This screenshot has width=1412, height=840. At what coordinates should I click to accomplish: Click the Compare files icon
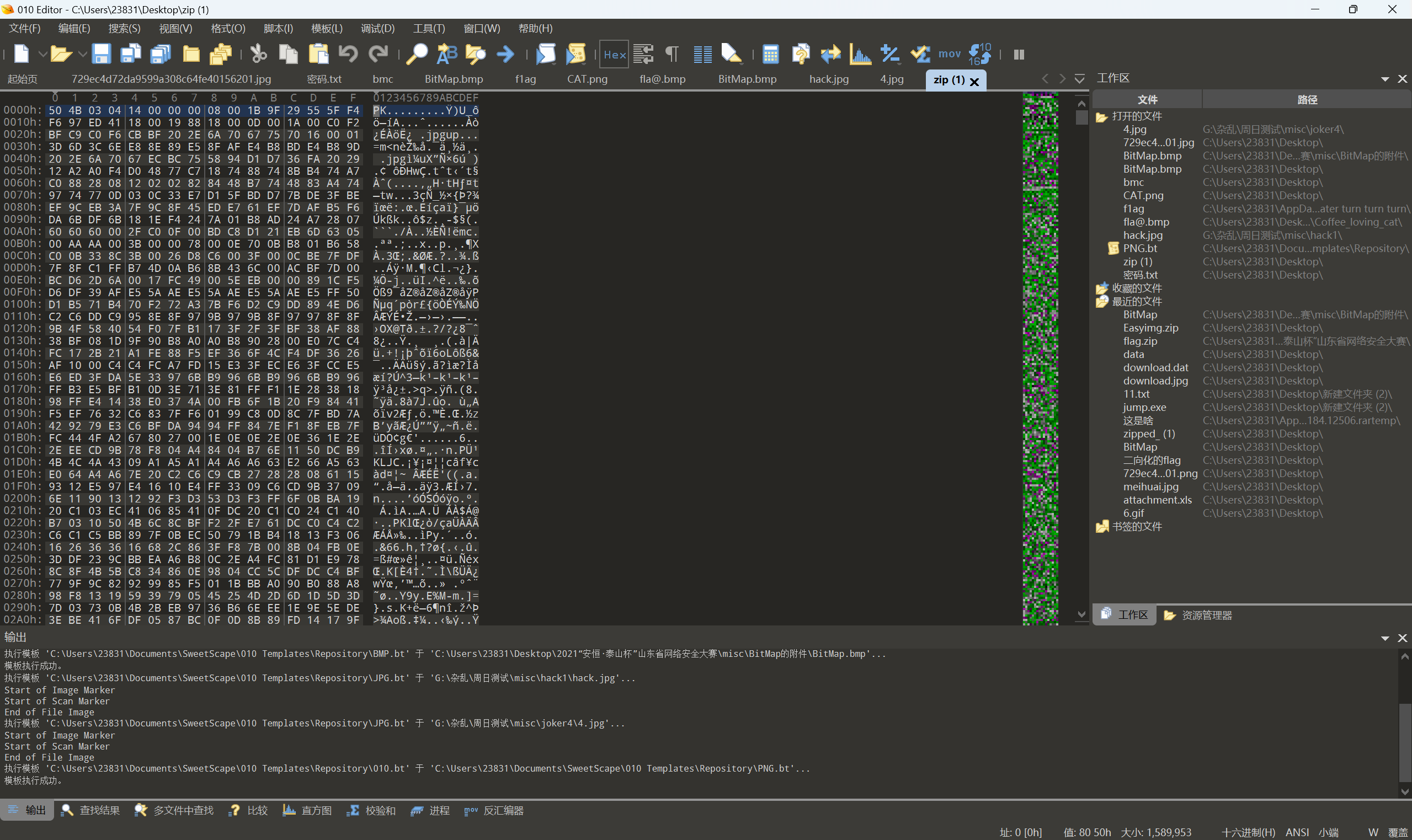click(801, 55)
